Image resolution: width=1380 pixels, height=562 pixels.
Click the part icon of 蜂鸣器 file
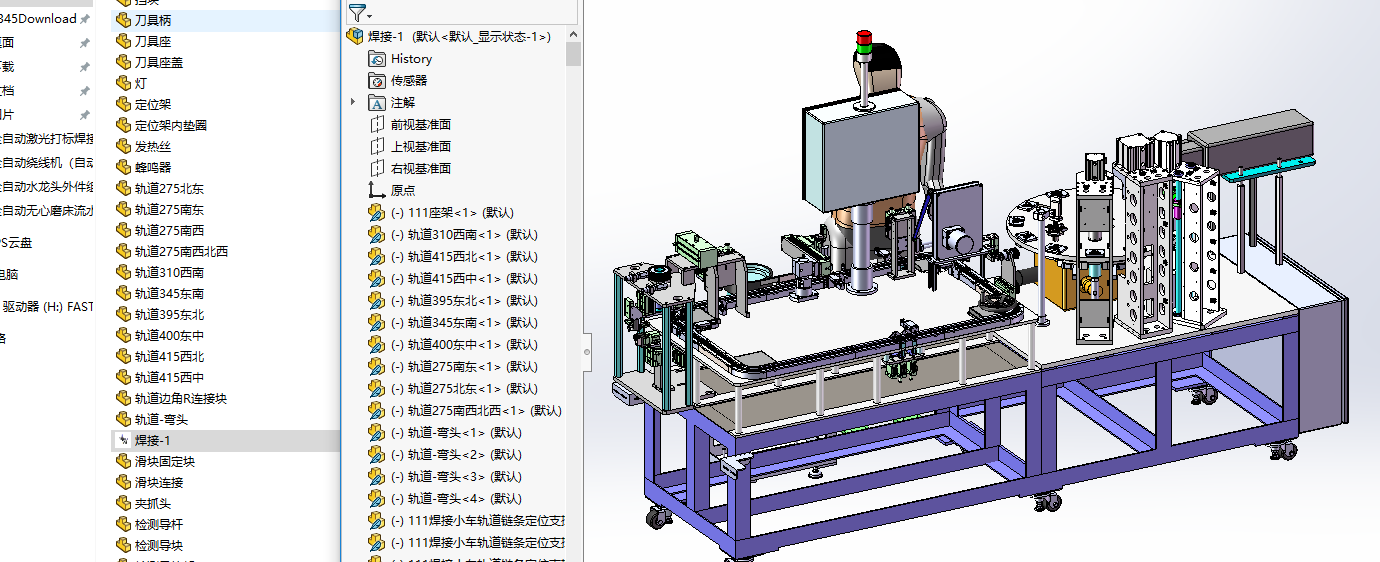click(x=124, y=167)
